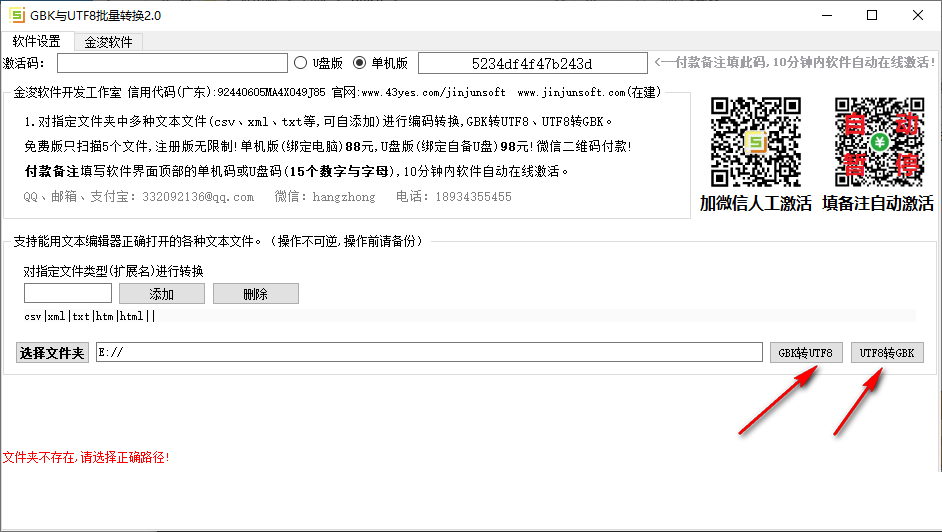Open the 金浚软件 tab

(108, 42)
